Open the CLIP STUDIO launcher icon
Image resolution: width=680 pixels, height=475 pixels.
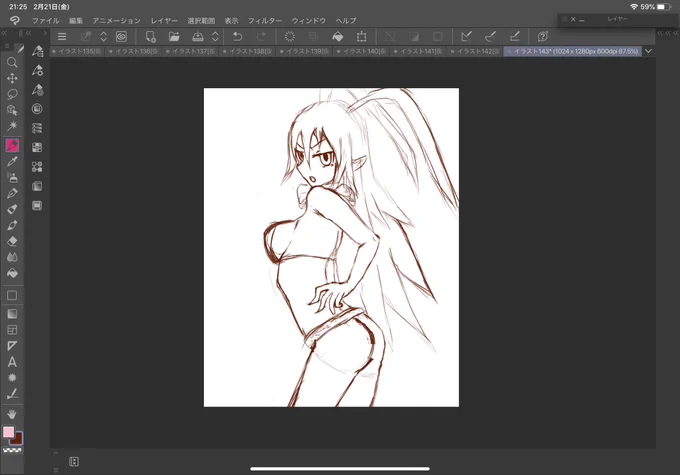click(x=121, y=36)
